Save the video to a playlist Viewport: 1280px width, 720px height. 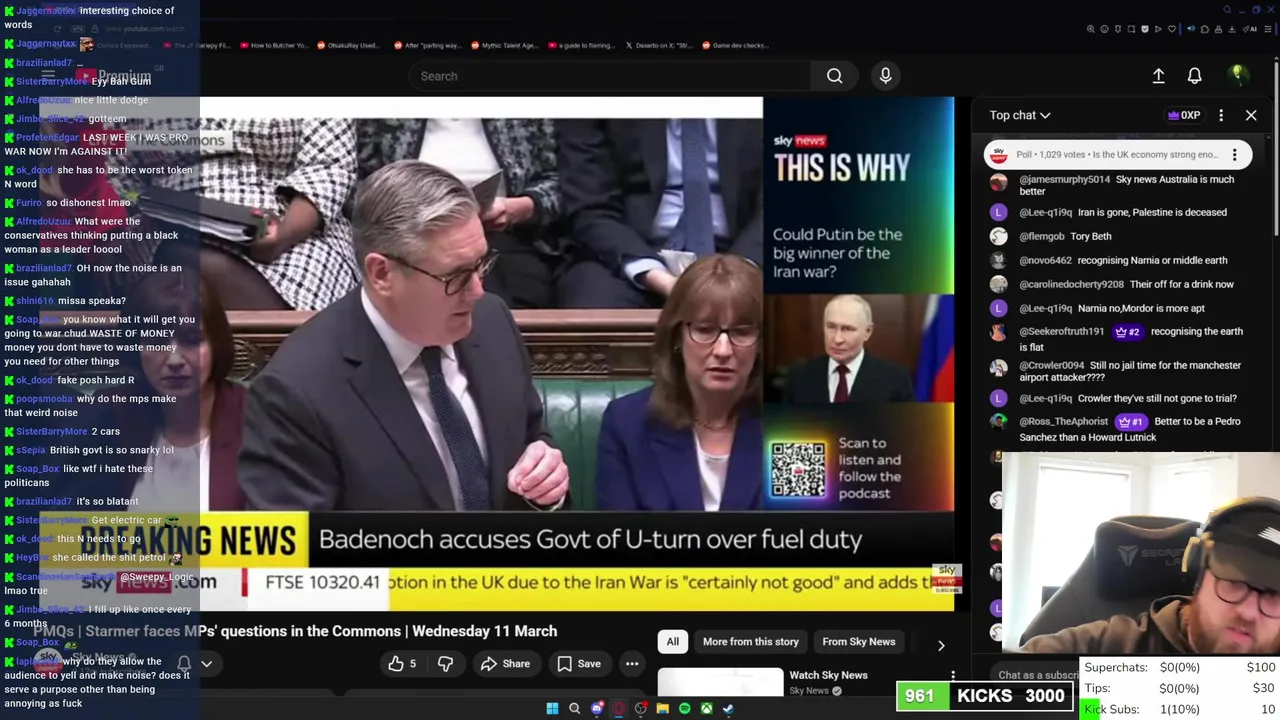579,663
